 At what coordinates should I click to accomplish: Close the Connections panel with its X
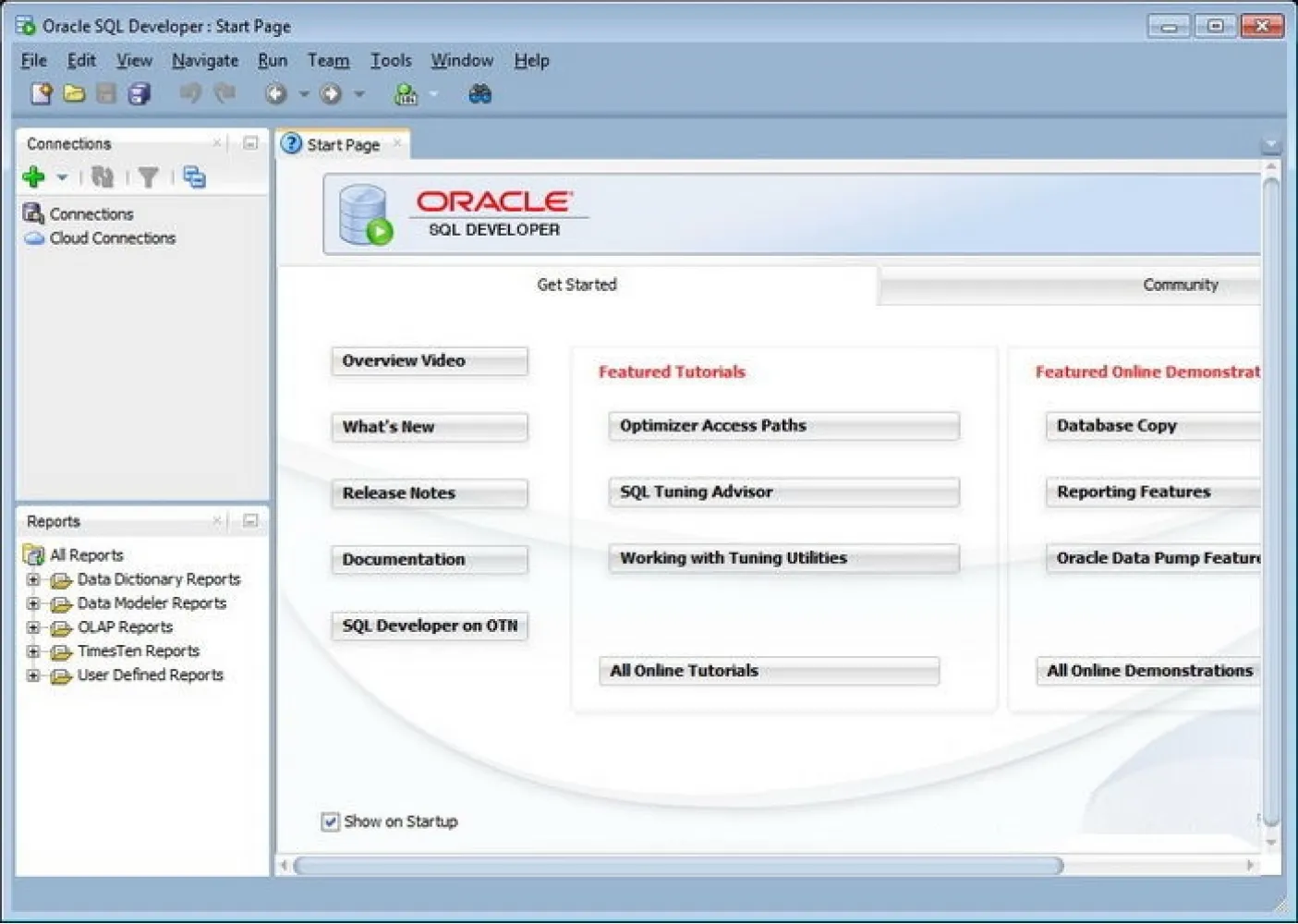(x=217, y=143)
